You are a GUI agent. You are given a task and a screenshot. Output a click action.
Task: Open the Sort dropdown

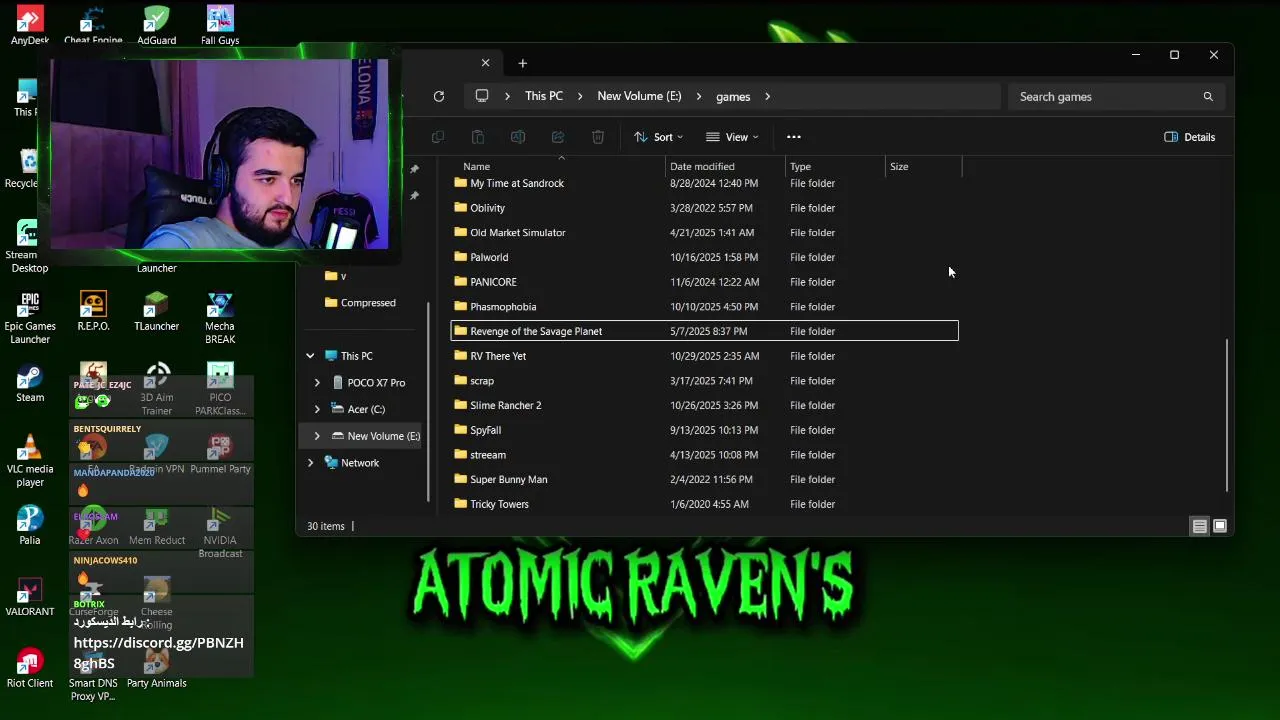(658, 137)
